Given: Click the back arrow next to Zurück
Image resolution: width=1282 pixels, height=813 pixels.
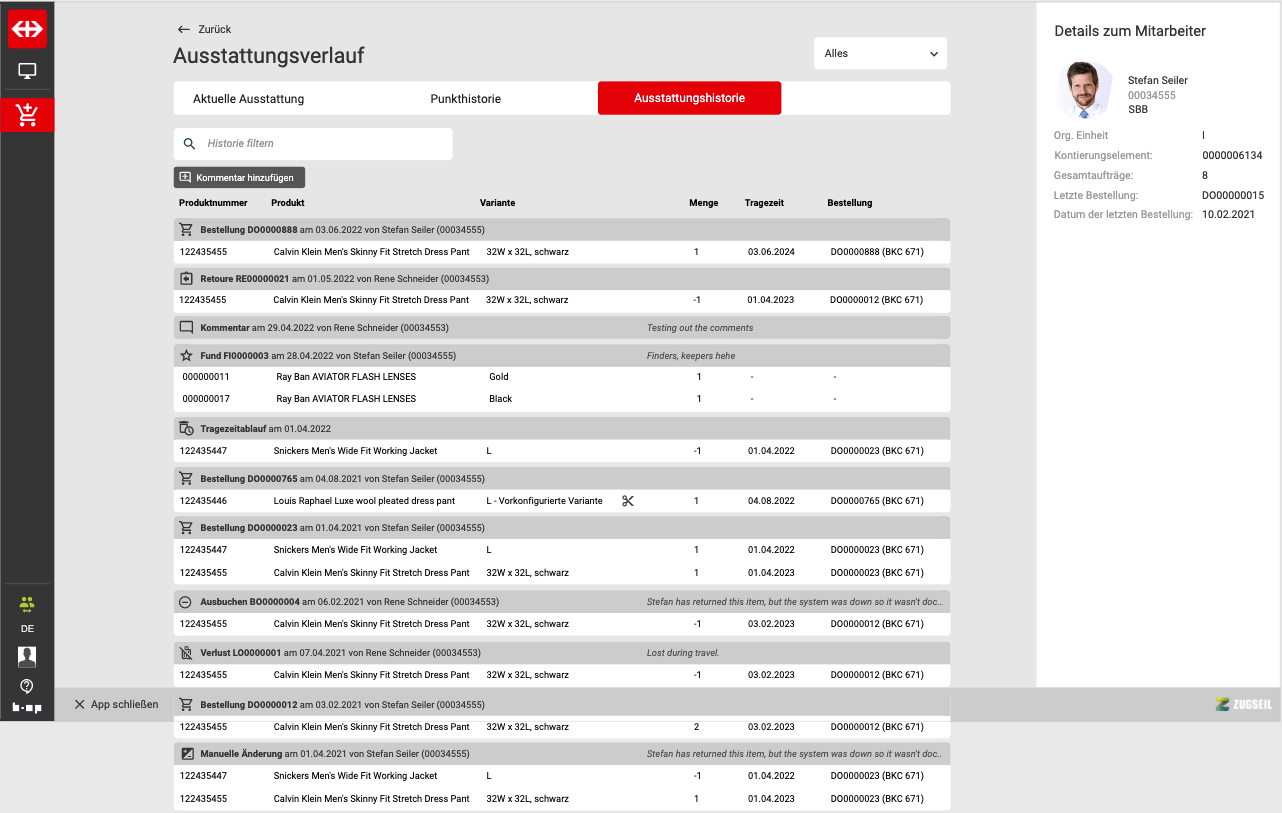Looking at the screenshot, I should click(x=183, y=29).
